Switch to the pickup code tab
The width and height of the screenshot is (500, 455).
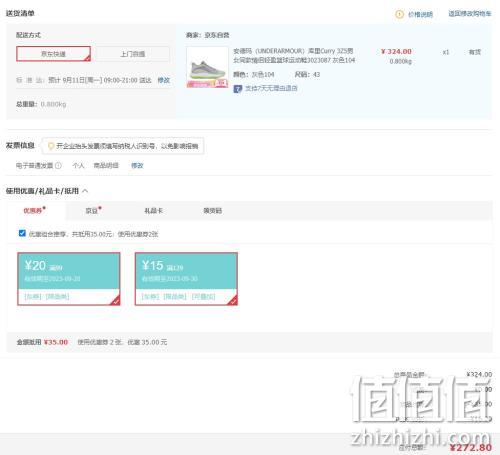(x=213, y=211)
